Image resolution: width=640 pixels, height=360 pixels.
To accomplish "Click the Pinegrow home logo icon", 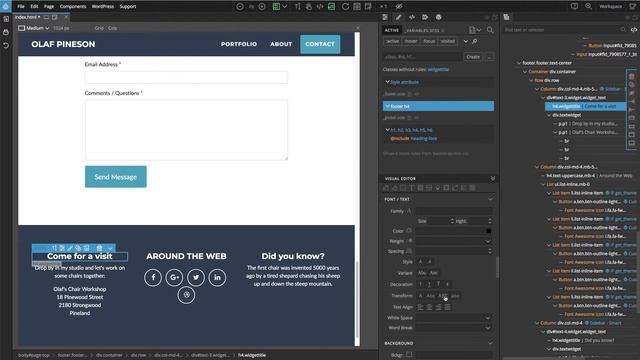I will pyautogui.click(x=6, y=6).
